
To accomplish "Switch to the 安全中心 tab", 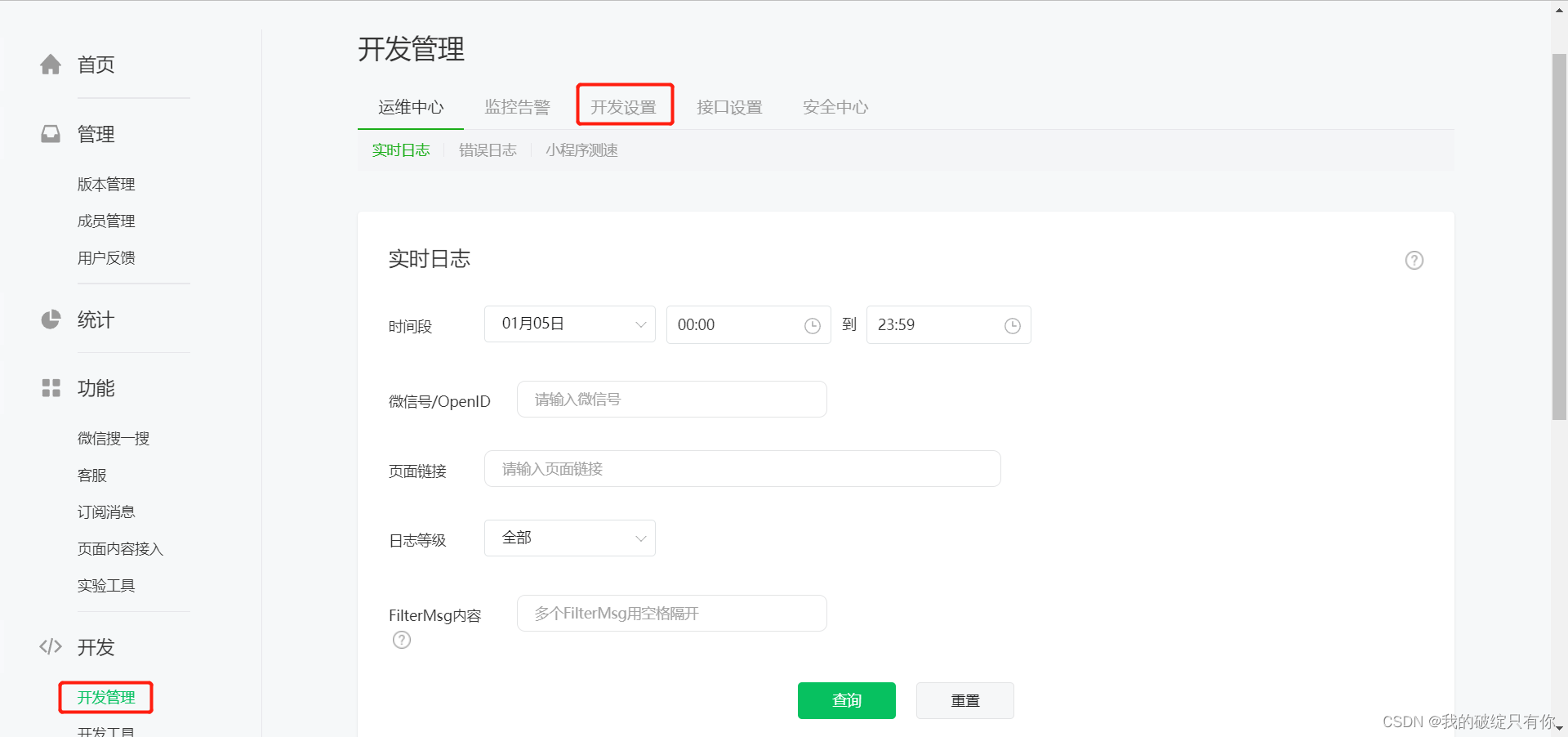I will coord(835,107).
